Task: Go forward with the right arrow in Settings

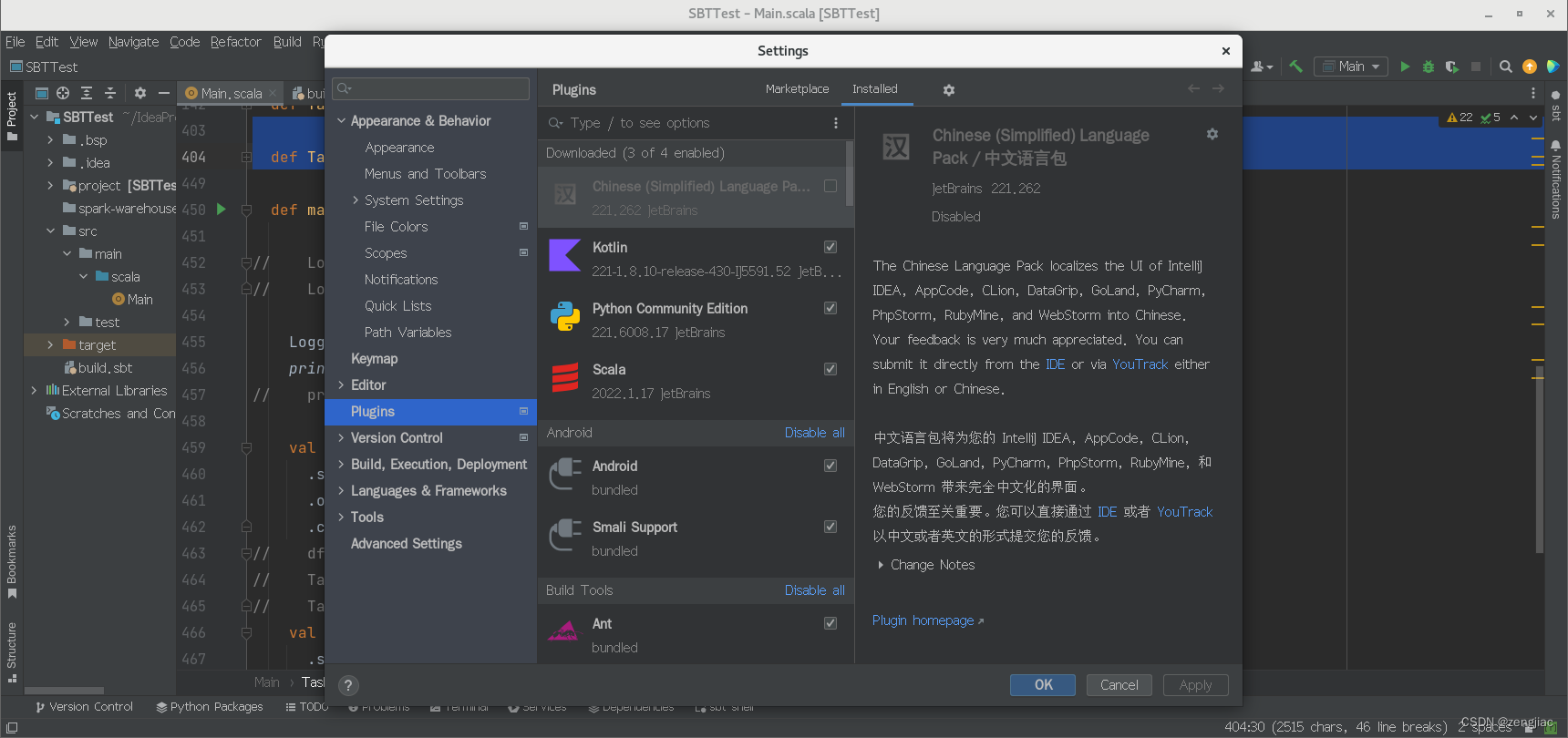Action: click(1218, 88)
